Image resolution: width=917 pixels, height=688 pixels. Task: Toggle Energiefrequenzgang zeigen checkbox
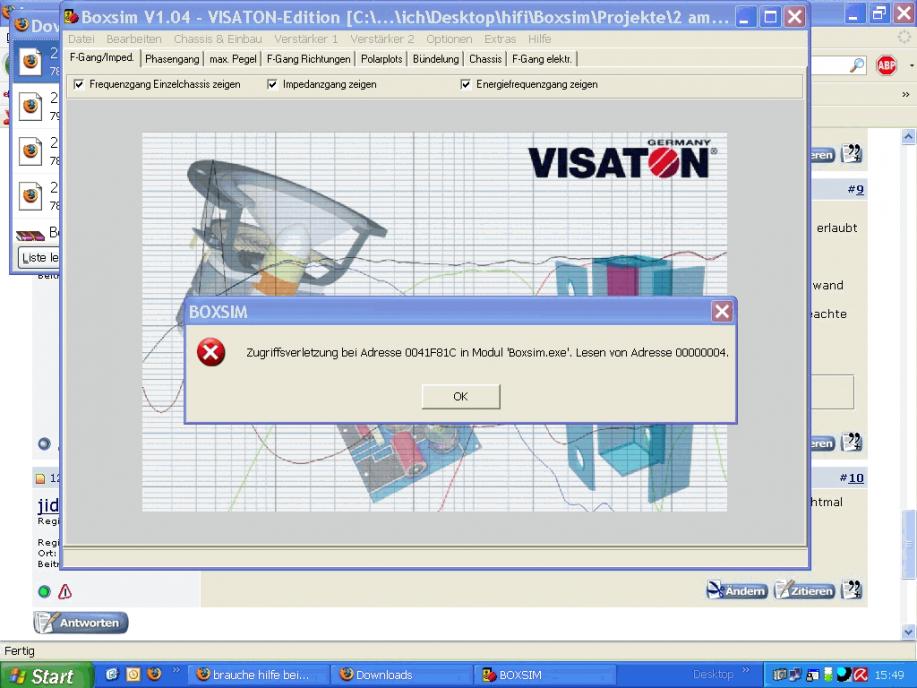pyautogui.click(x=466, y=84)
